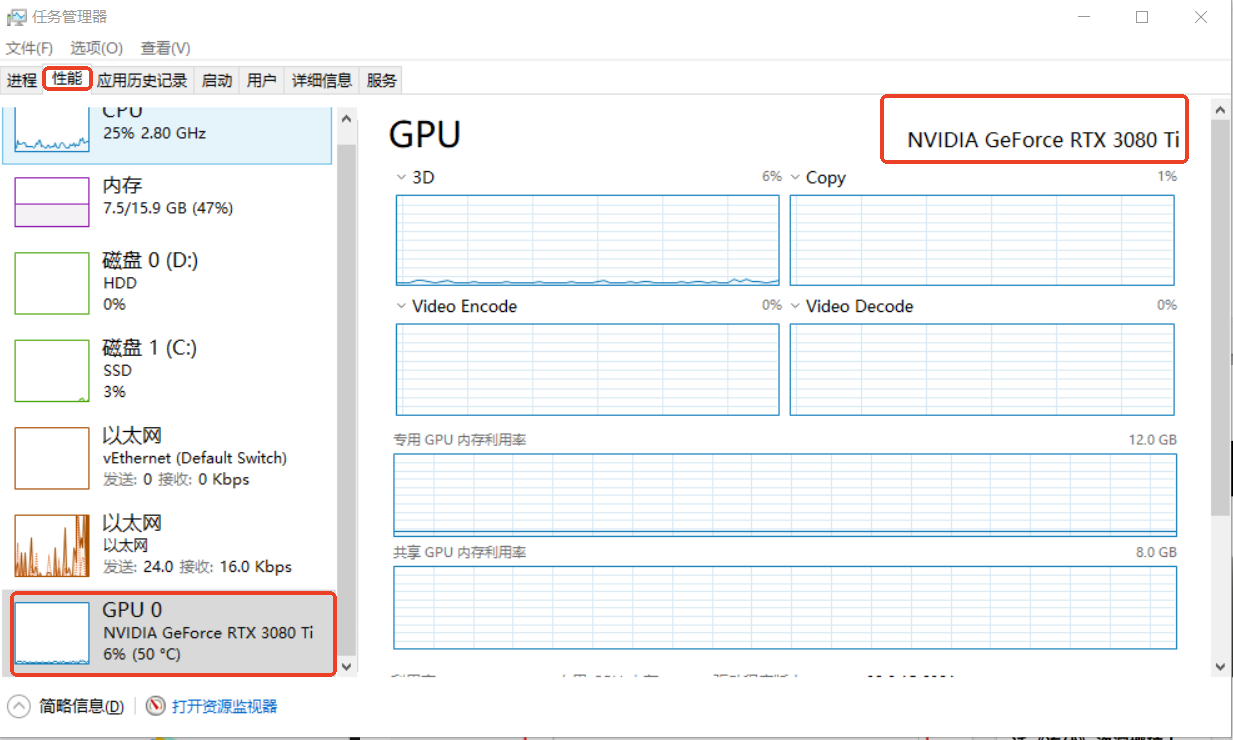The image size is (1233, 740).
Task: Click the memory text 7.5/15.9 GB (47%)
Action: [168, 208]
